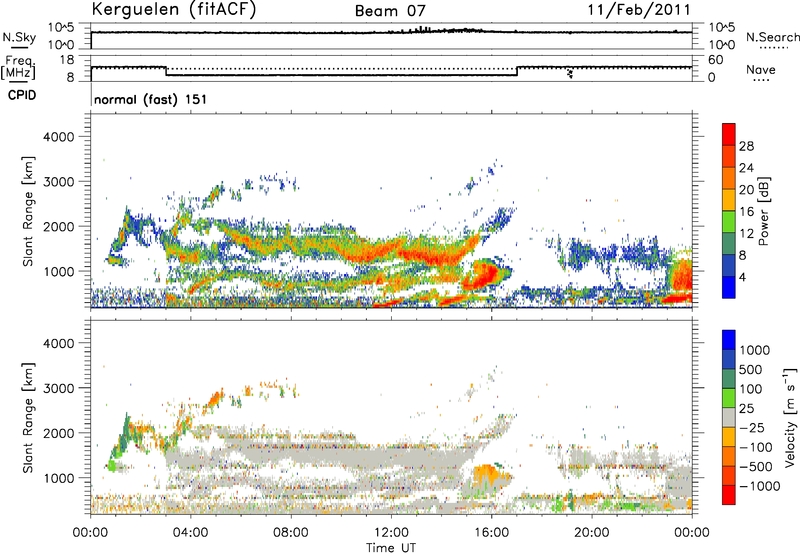
Task: Click the left '10^5' noise axis tick
Action: [x=61, y=28]
